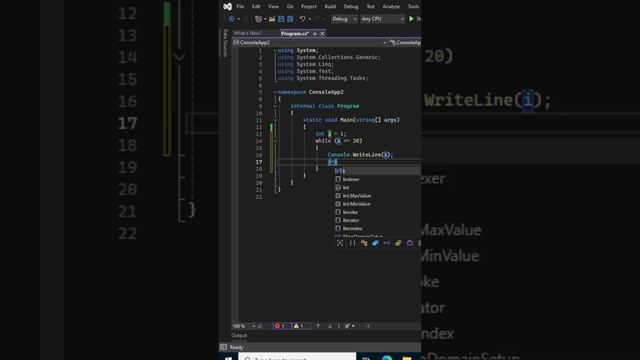Toggle pin on Program.cs tab
The image size is (640, 360).
click(315, 34)
